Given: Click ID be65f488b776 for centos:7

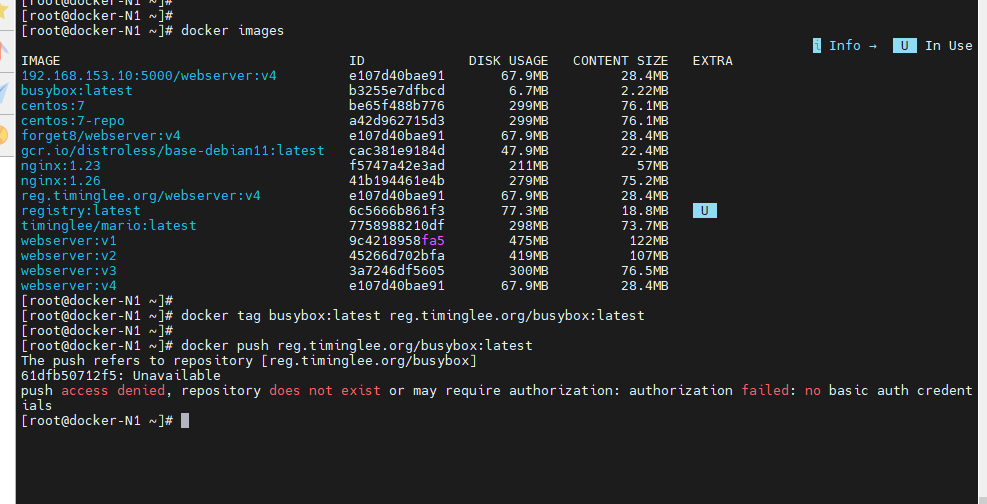Looking at the screenshot, I should pos(397,106).
